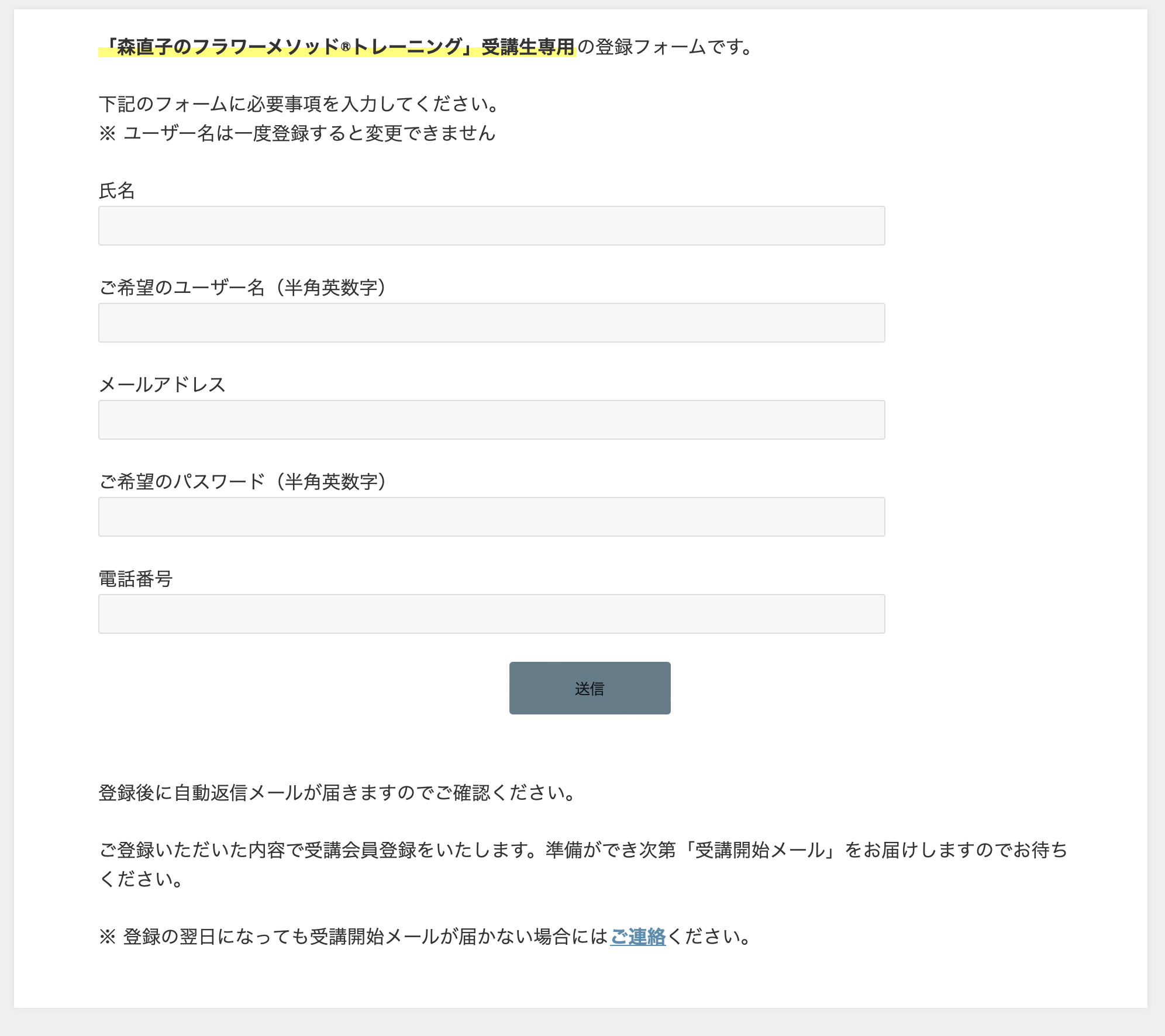
Task: Click the メールアドレス label text
Action: [162, 385]
